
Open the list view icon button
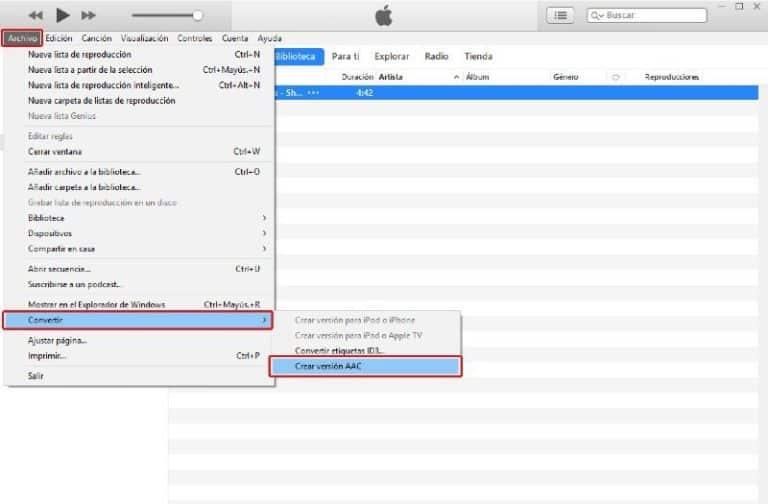click(x=560, y=15)
